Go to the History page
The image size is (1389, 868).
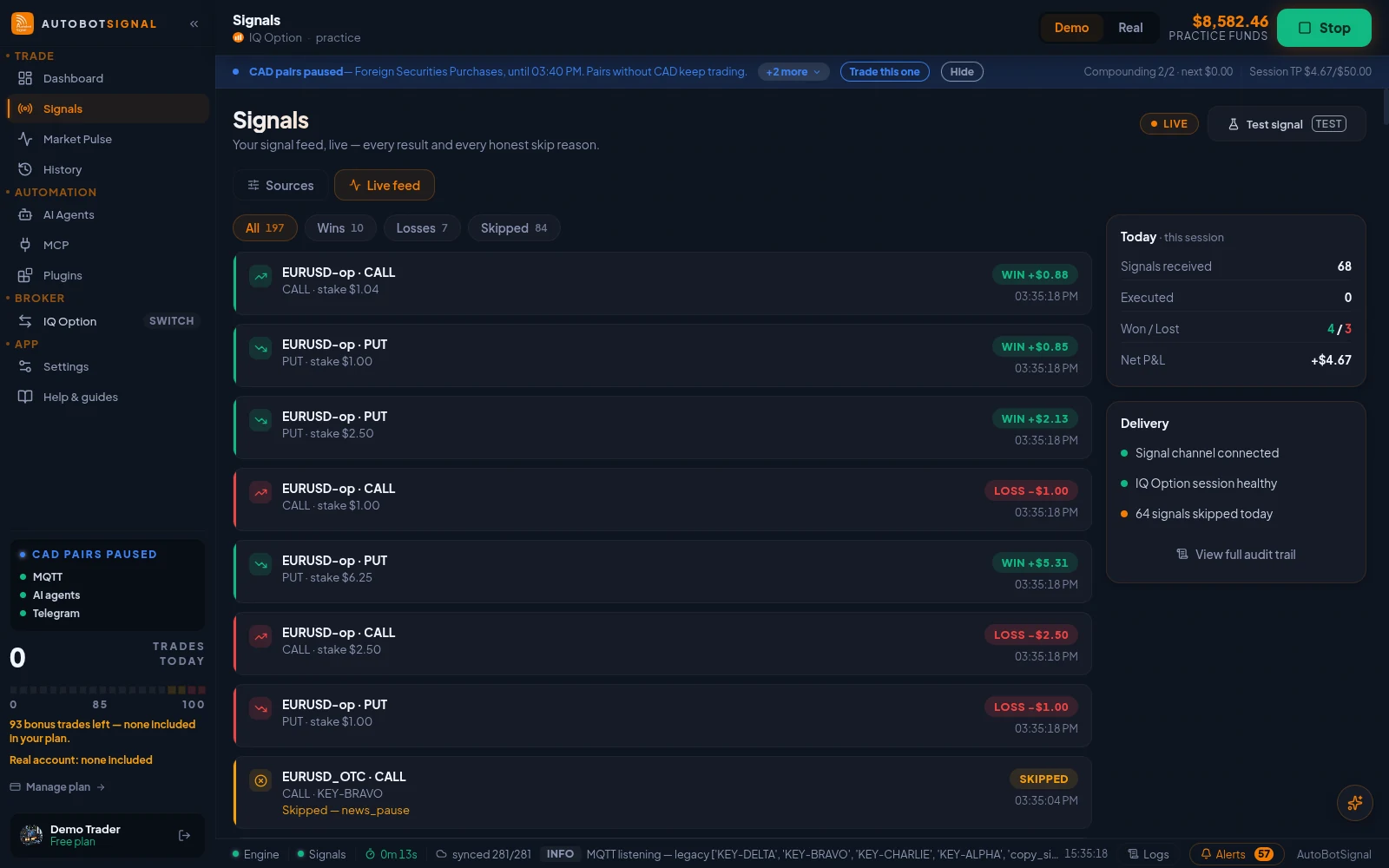pos(109,169)
